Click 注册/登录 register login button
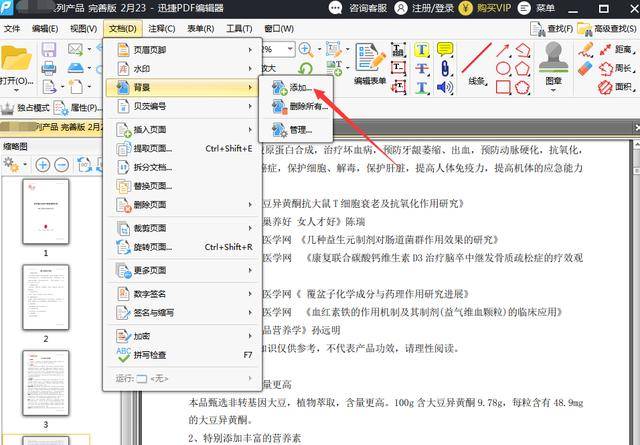The height and width of the screenshot is (445, 640). pyautogui.click(x=424, y=8)
